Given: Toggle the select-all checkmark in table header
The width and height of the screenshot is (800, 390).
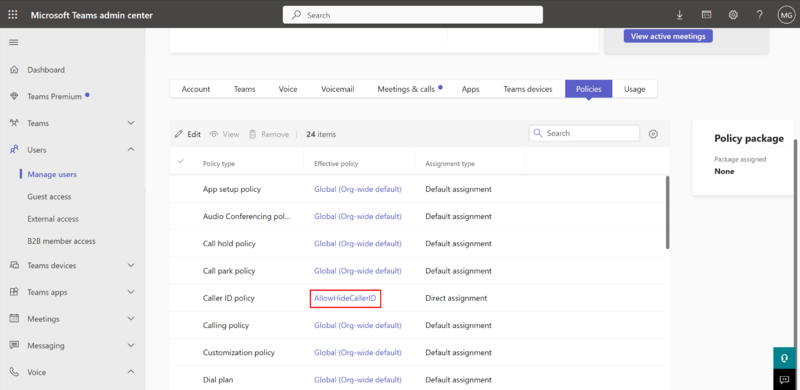Looking at the screenshot, I should [180, 161].
